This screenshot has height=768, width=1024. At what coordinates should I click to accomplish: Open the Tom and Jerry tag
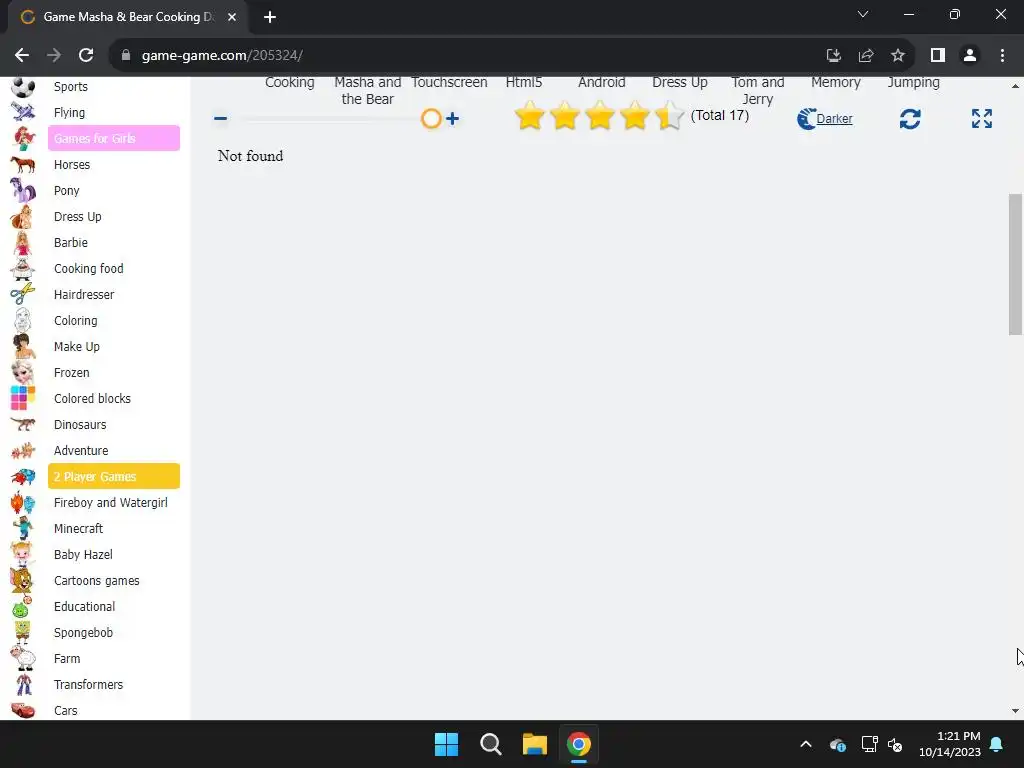[758, 91]
